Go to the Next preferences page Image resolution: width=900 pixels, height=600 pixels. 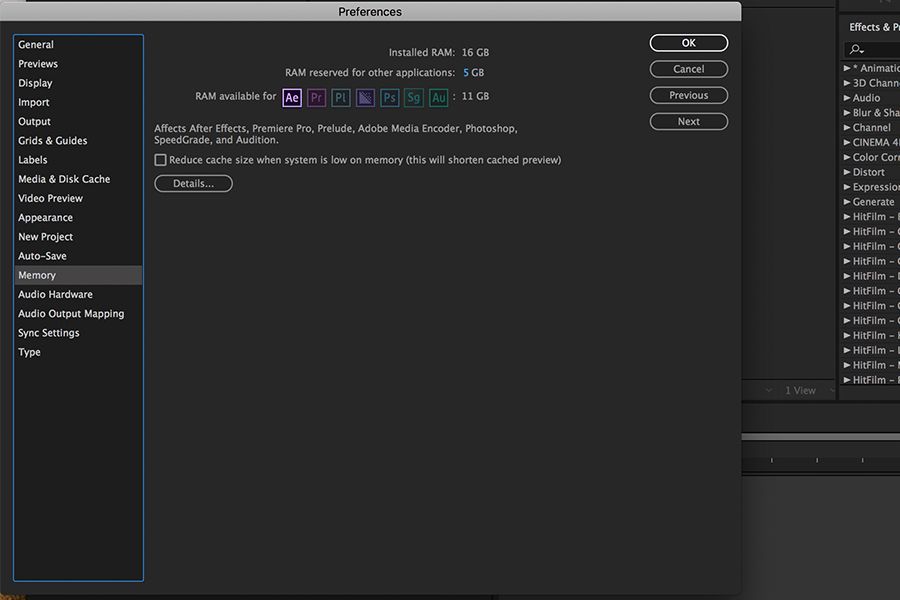[688, 120]
